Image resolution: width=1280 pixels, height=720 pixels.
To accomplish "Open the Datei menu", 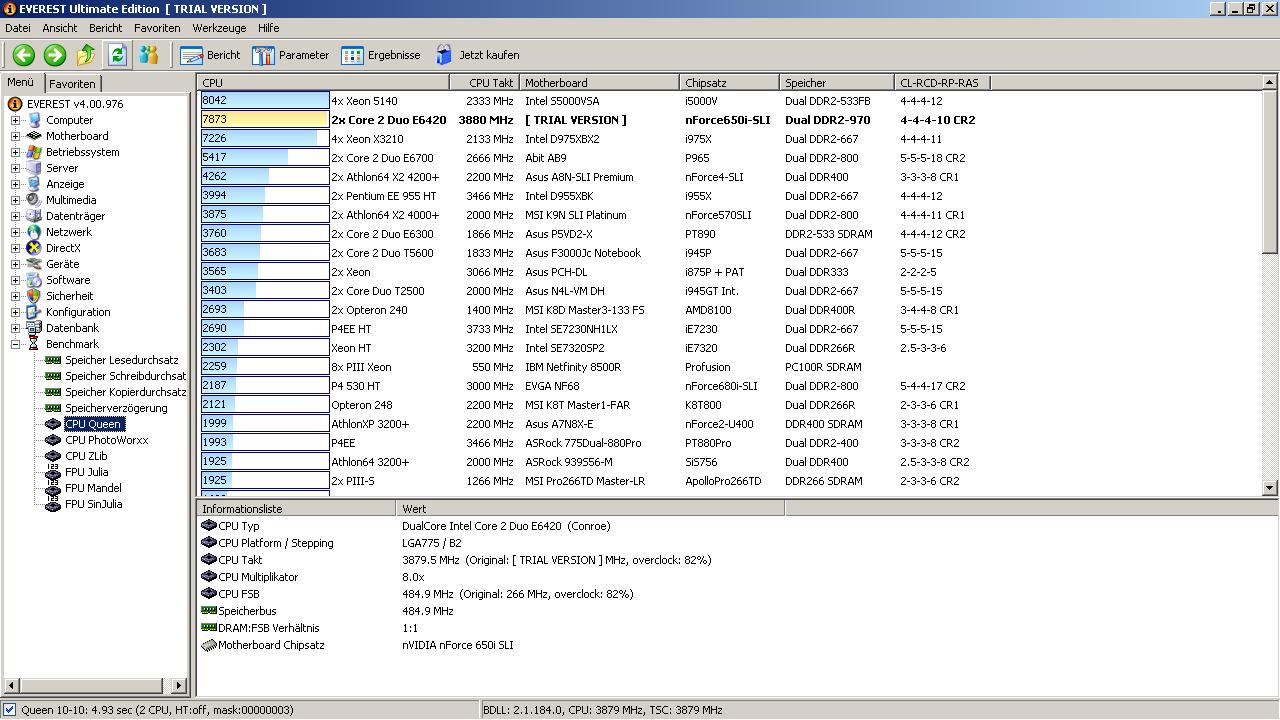I will (x=18, y=28).
